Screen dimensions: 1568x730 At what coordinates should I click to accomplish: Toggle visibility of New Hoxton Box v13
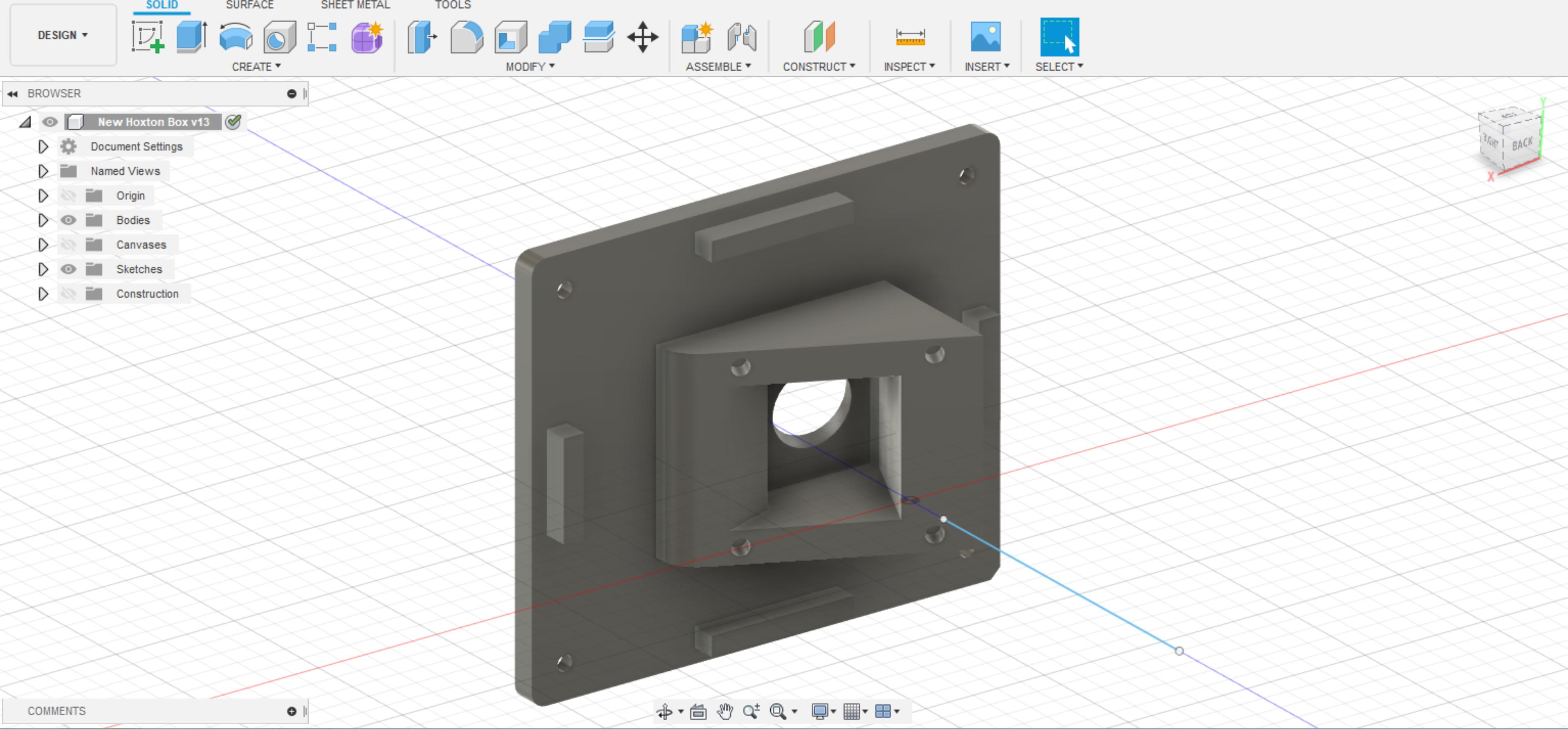coord(50,122)
